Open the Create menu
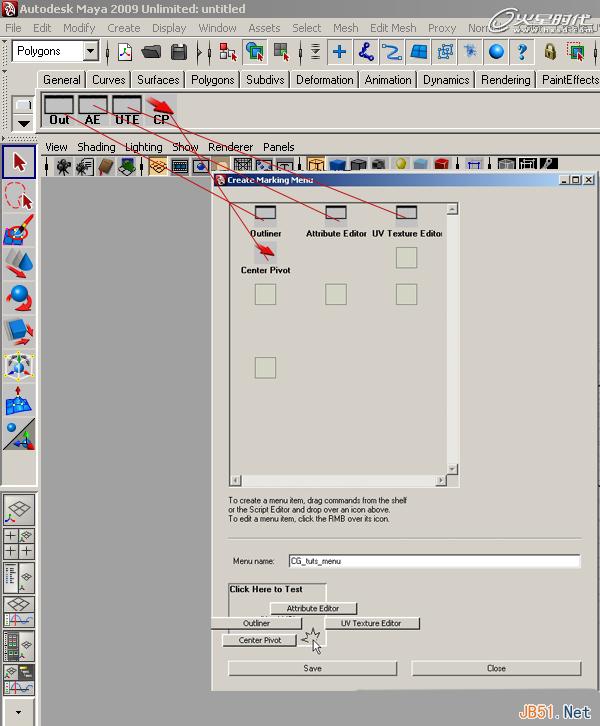Screen dimensions: 600x726 tap(124, 28)
